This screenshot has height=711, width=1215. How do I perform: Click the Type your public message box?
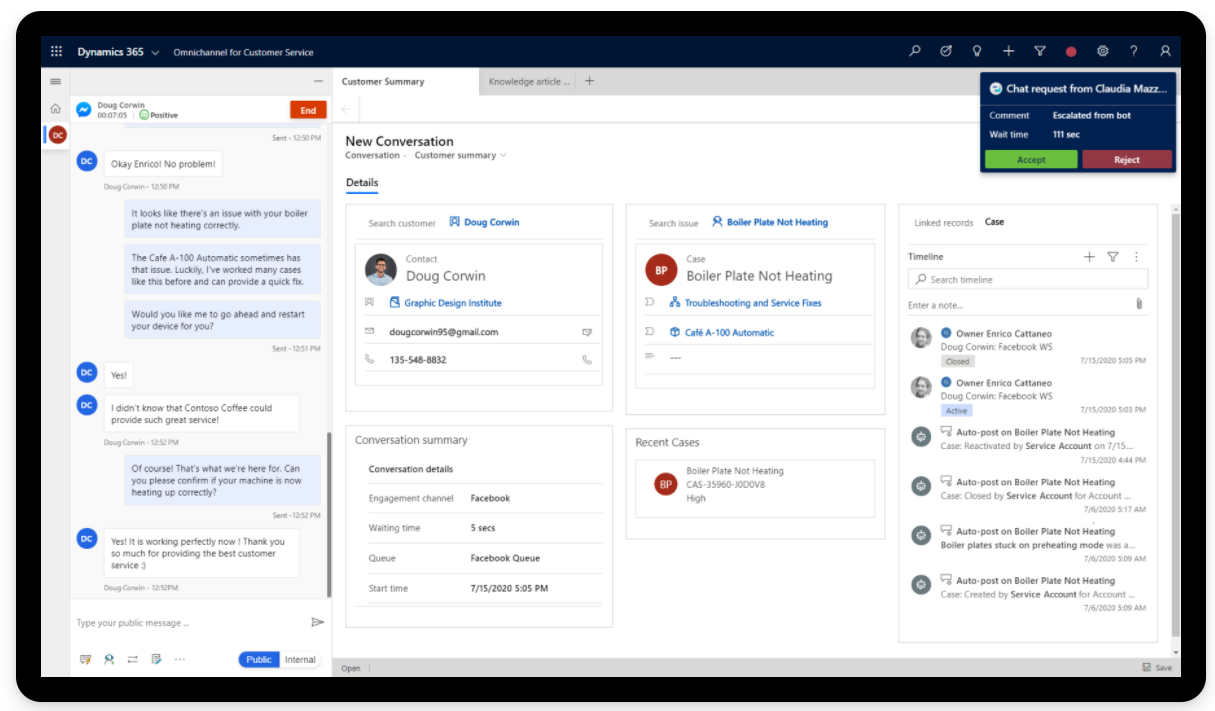(190, 623)
